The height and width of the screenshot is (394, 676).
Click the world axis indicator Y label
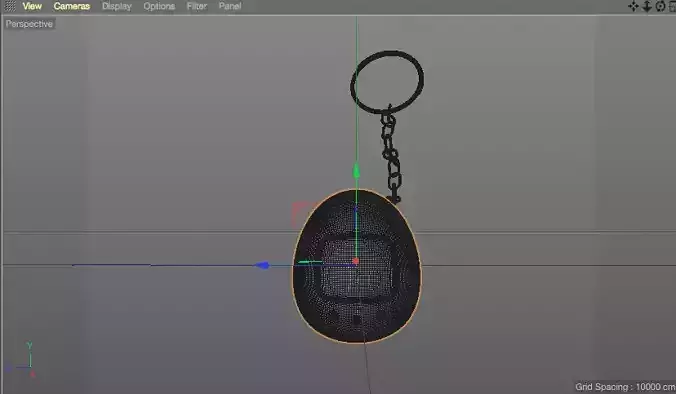pyautogui.click(x=29, y=346)
